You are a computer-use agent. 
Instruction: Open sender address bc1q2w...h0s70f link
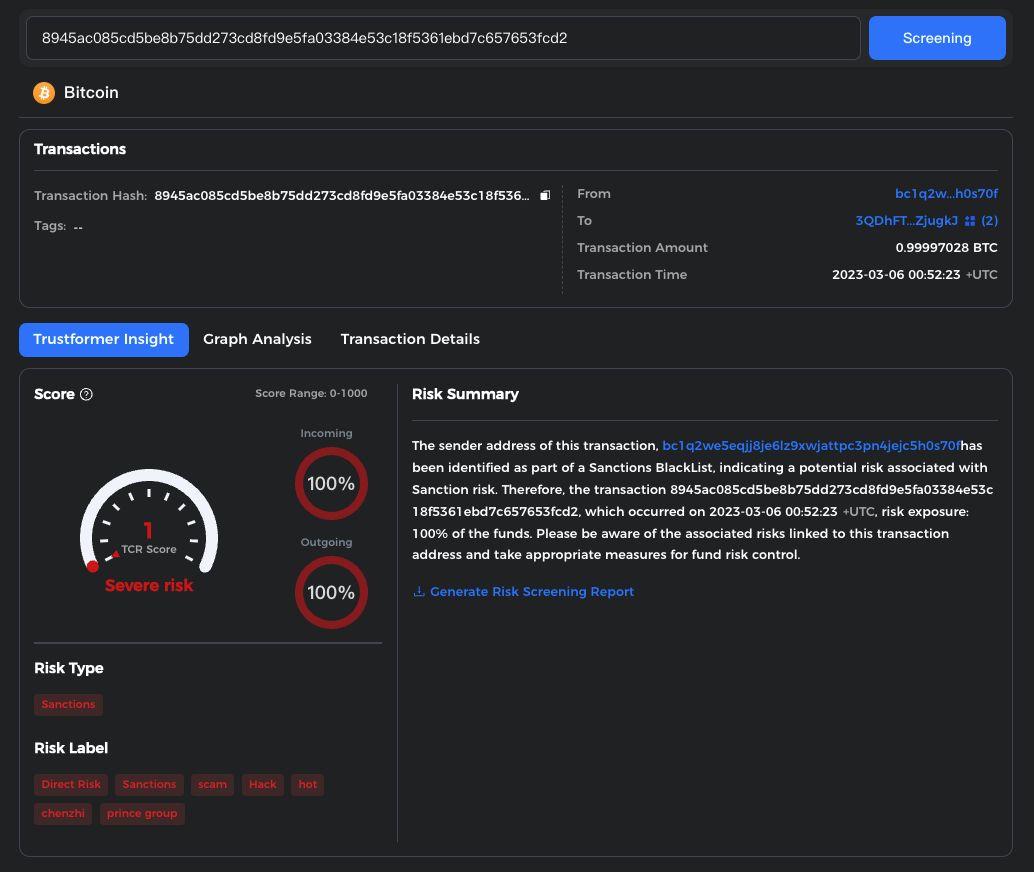(x=946, y=194)
